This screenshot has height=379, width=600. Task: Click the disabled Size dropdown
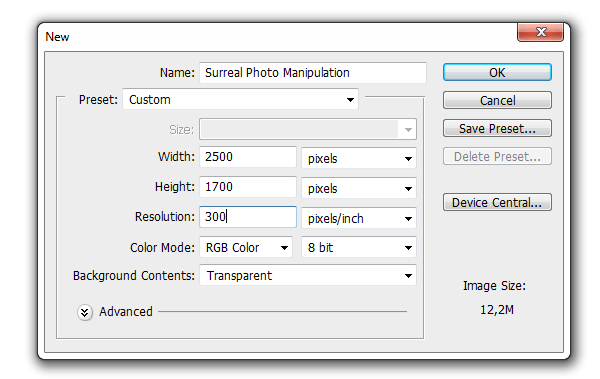[308, 129]
